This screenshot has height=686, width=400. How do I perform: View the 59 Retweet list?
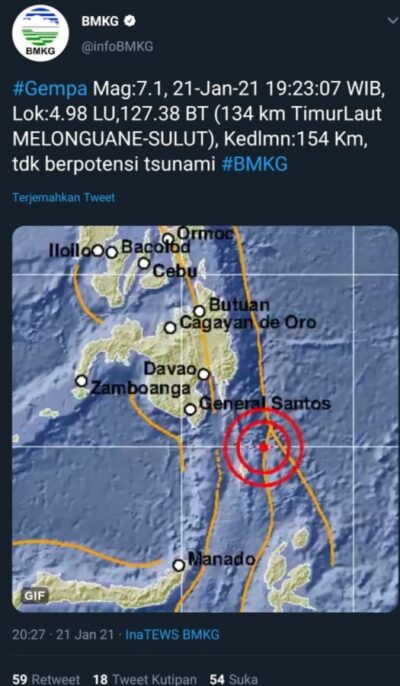(x=46, y=679)
